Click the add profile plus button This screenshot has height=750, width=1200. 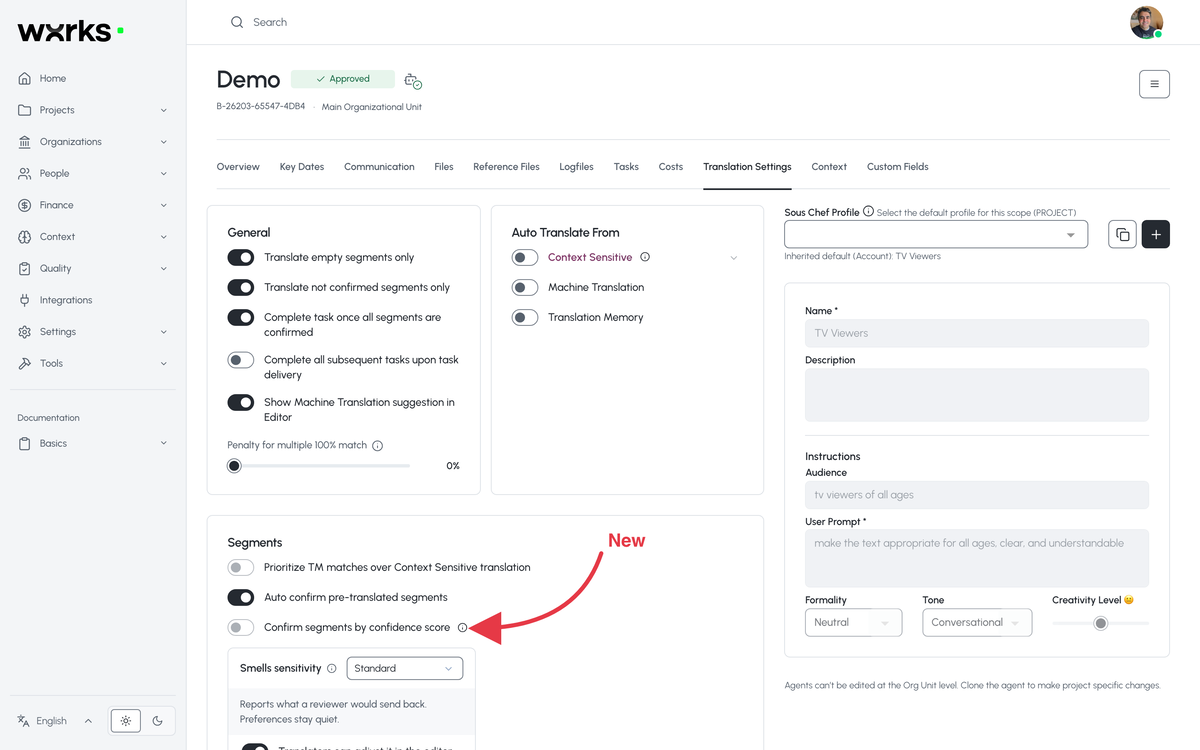coord(1156,234)
